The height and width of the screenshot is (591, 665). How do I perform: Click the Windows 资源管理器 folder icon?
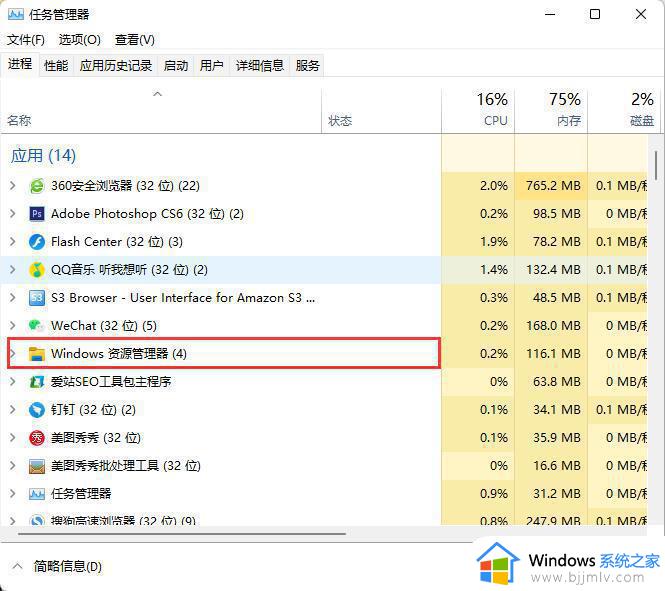click(x=37, y=354)
